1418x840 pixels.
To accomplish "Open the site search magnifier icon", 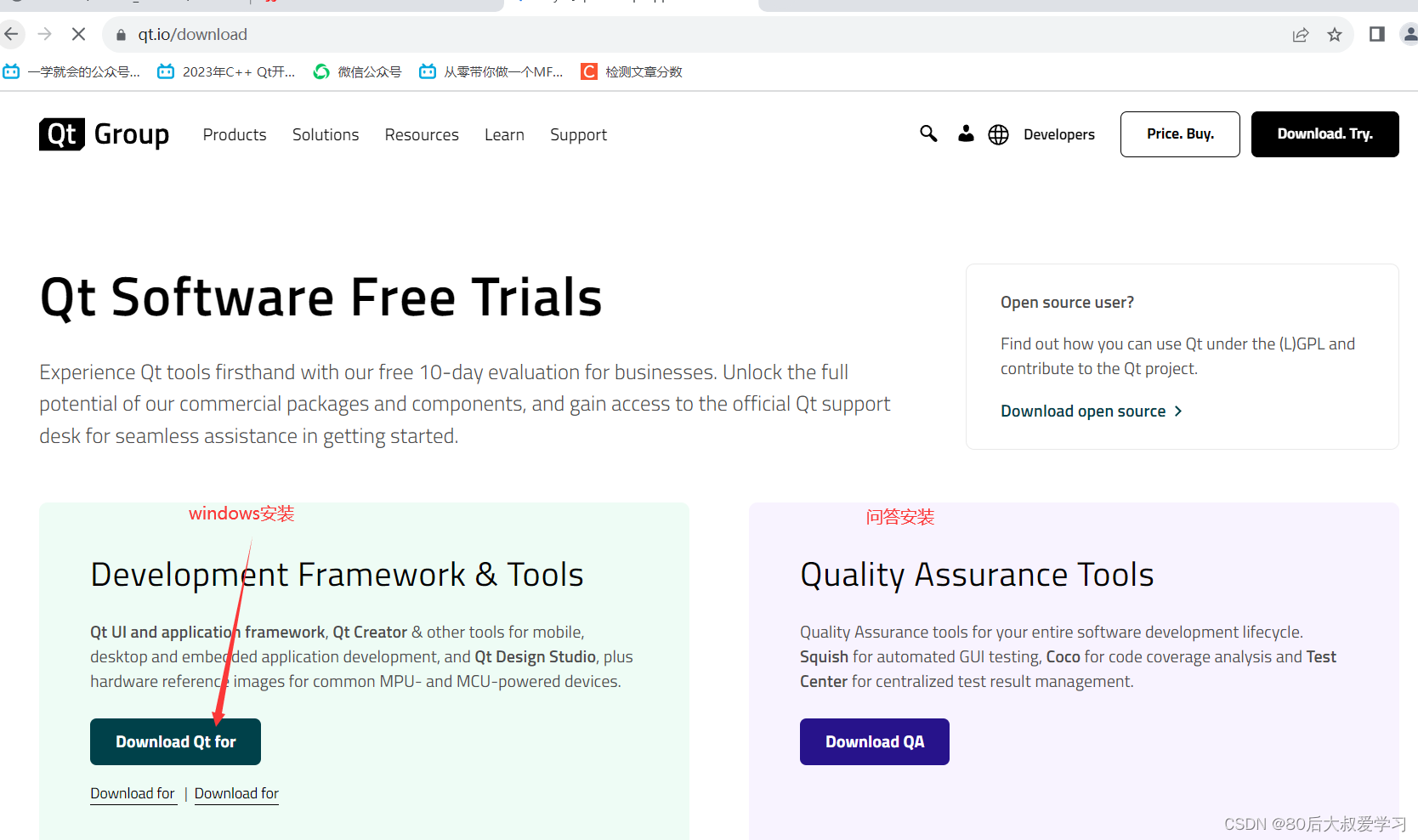I will (x=928, y=133).
